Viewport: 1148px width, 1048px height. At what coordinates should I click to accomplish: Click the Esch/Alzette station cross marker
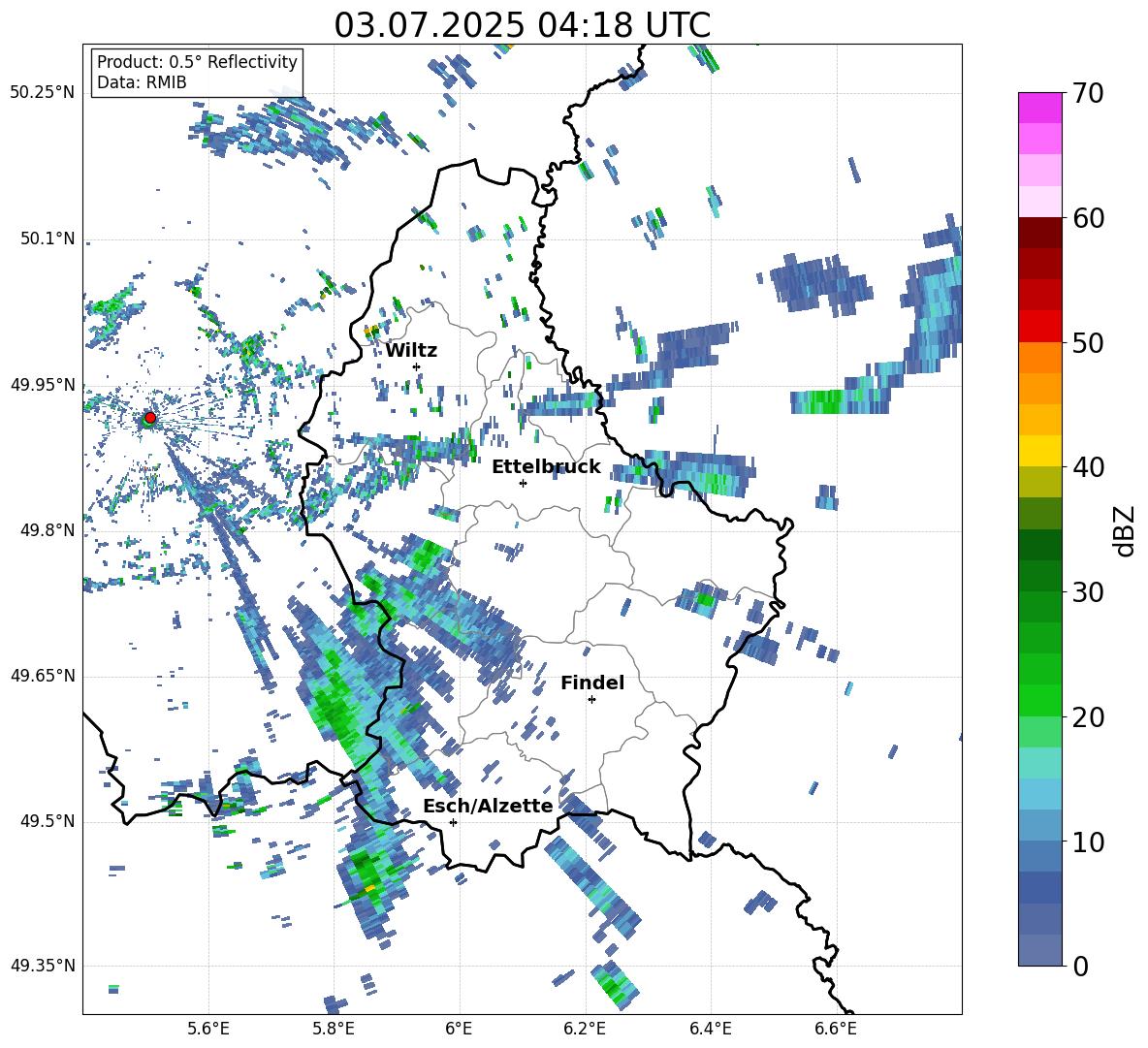tap(453, 822)
